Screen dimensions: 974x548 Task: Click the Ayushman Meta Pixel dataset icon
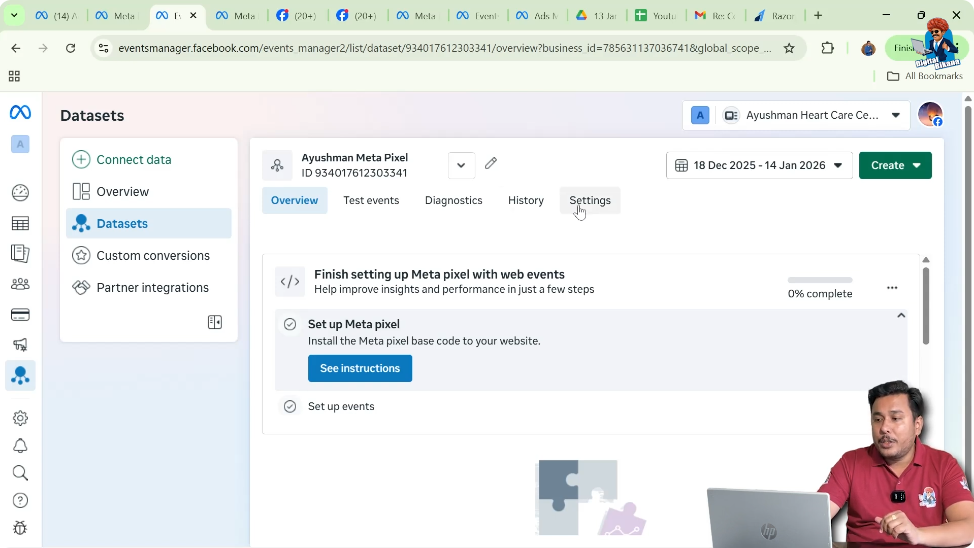tap(277, 165)
